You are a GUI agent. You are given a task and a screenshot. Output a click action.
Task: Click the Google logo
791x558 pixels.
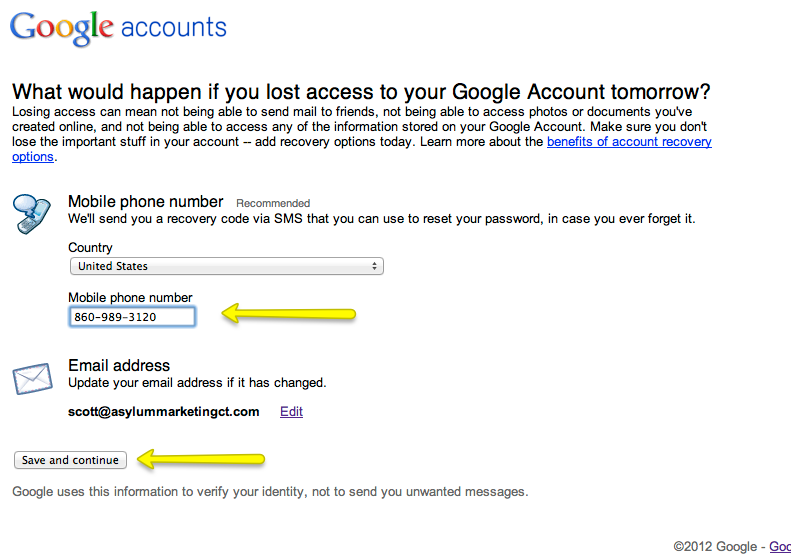click(x=59, y=27)
